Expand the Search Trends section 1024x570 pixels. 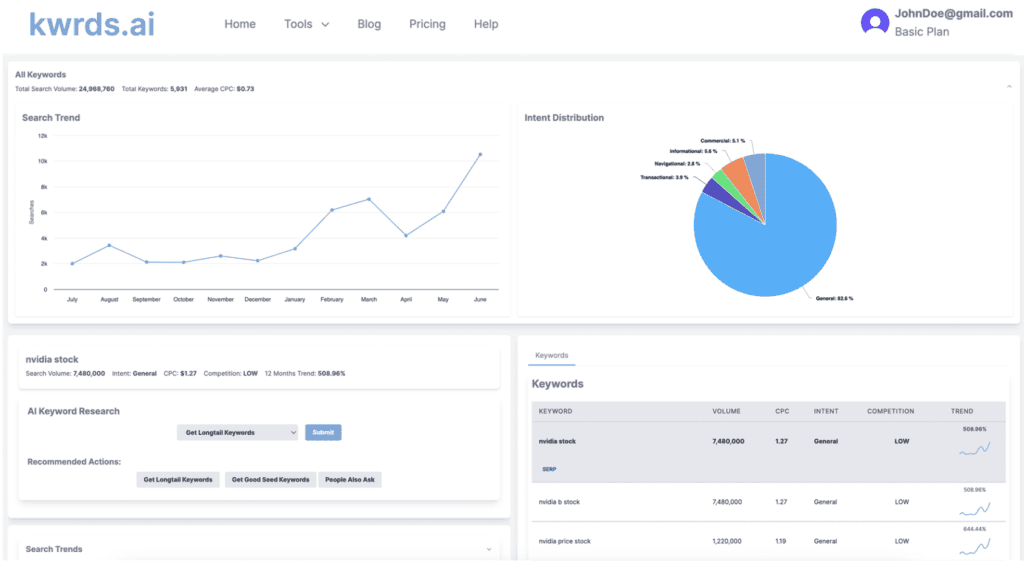click(x=489, y=549)
